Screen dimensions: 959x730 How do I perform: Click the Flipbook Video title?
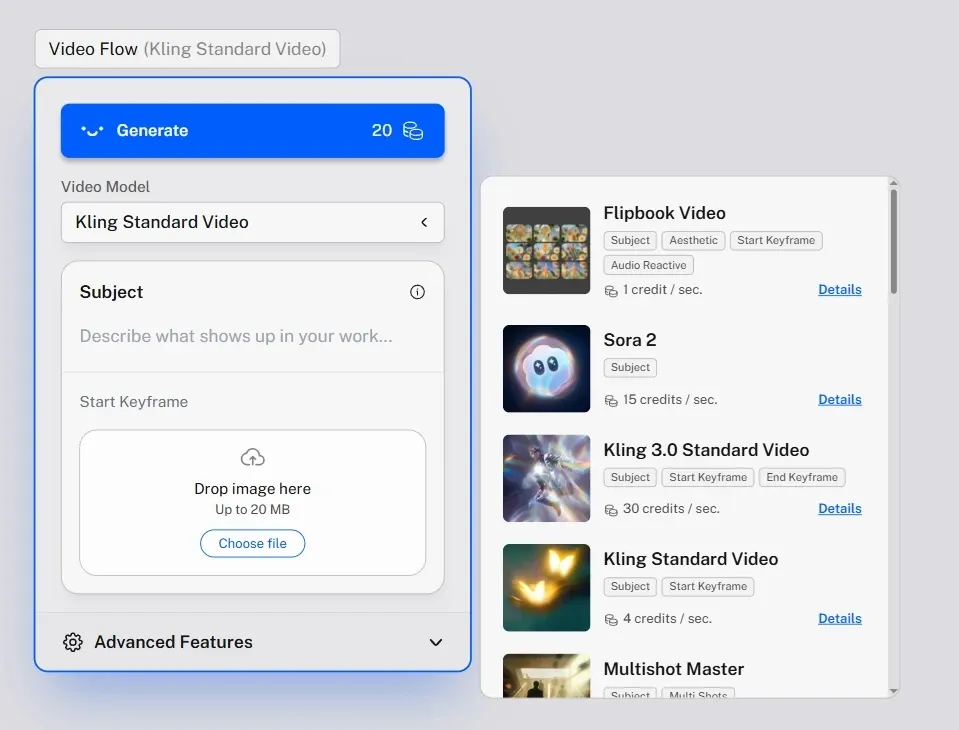pos(665,213)
